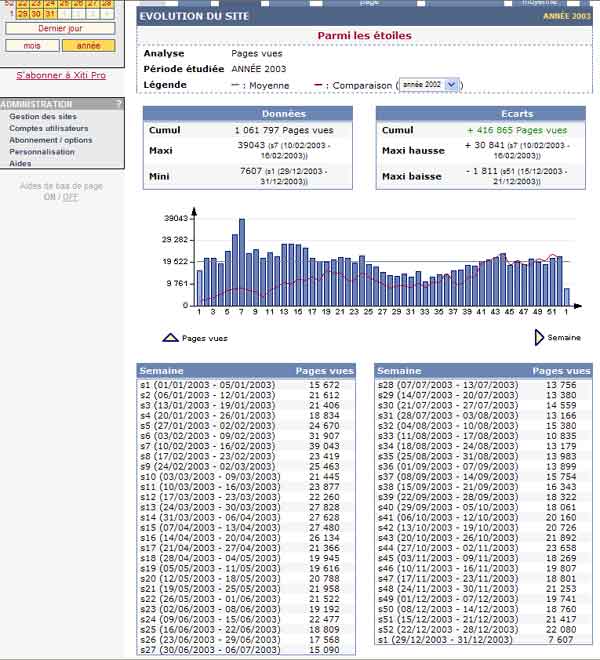Select the année period button
Viewport: 600px width, 660px height.
coord(88,45)
